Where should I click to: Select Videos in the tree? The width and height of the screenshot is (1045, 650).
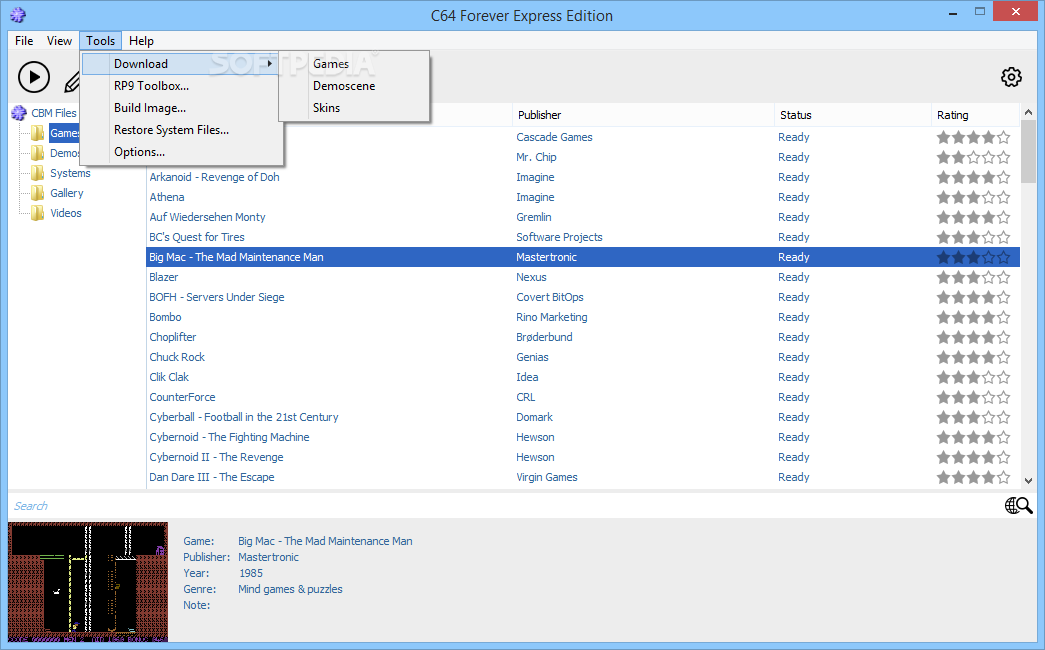click(x=66, y=213)
